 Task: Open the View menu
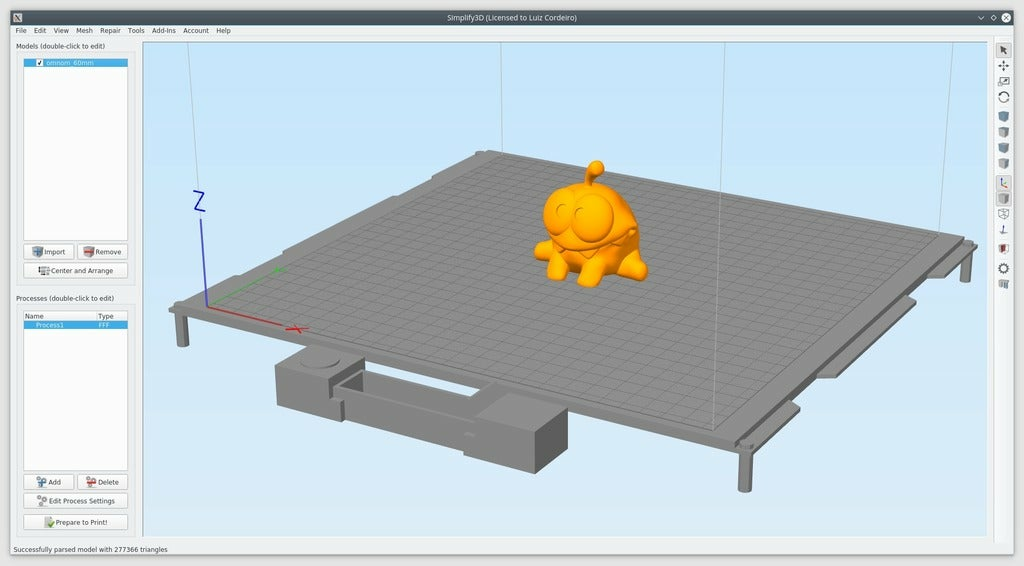point(61,31)
